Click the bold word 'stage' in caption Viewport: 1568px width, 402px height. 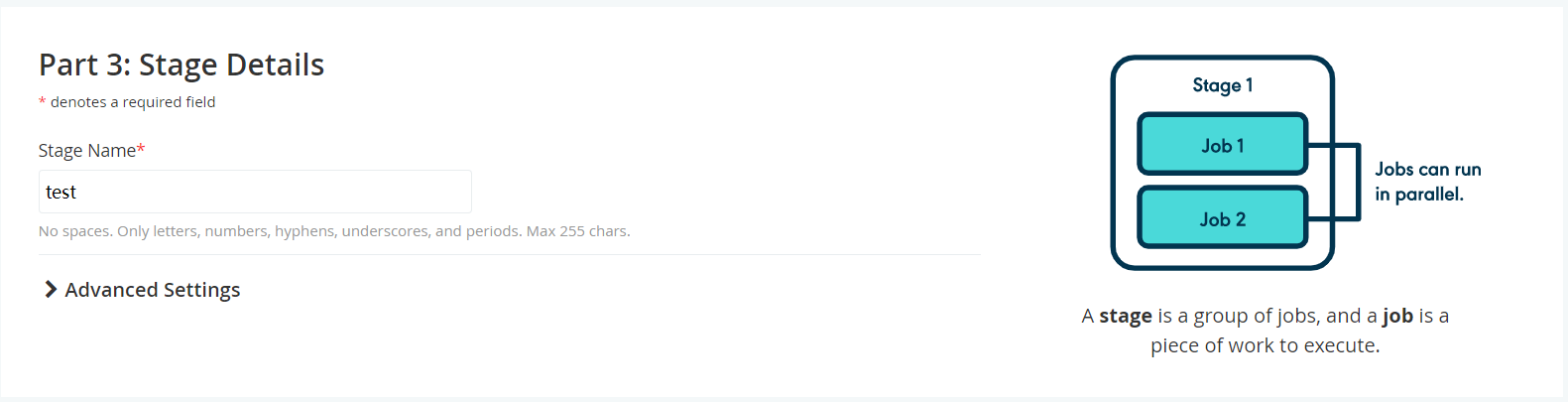1126,316
